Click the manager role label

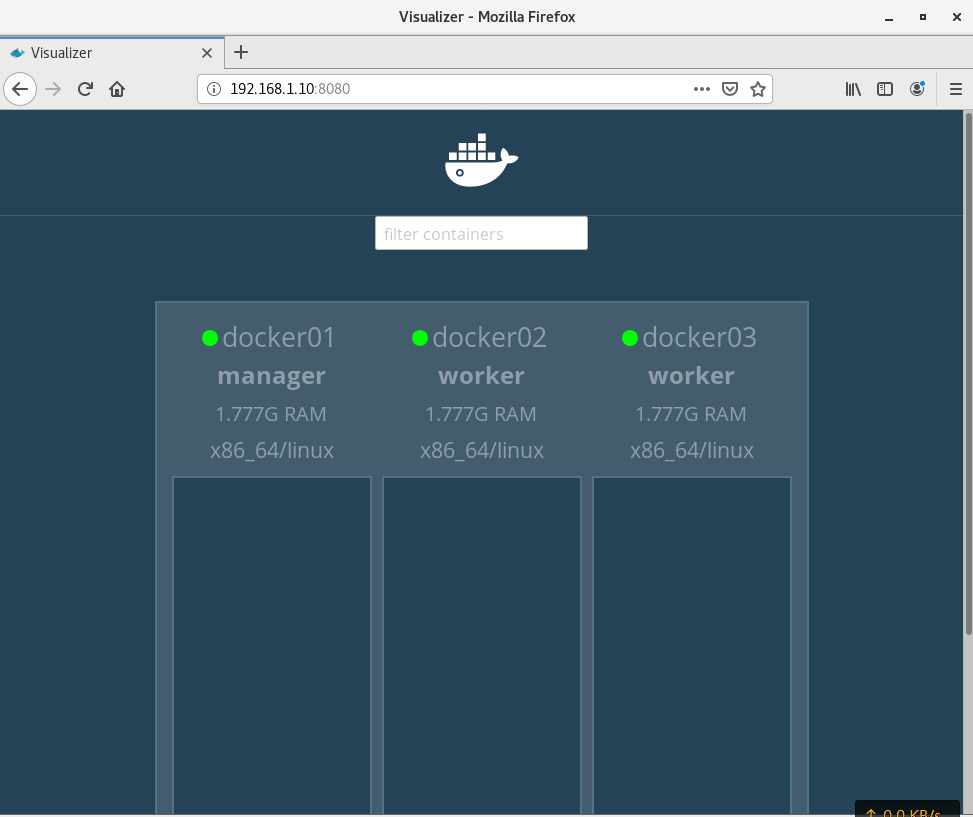(272, 376)
